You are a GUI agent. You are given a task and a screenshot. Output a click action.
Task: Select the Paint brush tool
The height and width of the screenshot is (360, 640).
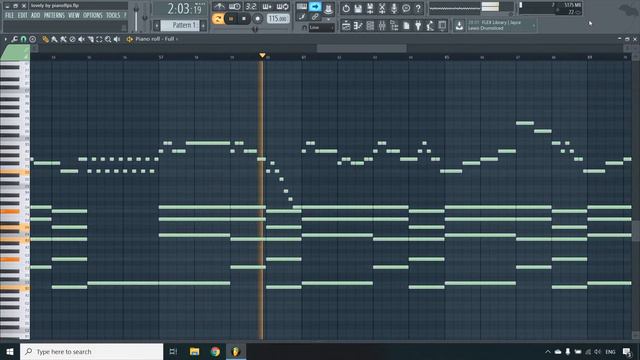tap(54, 39)
